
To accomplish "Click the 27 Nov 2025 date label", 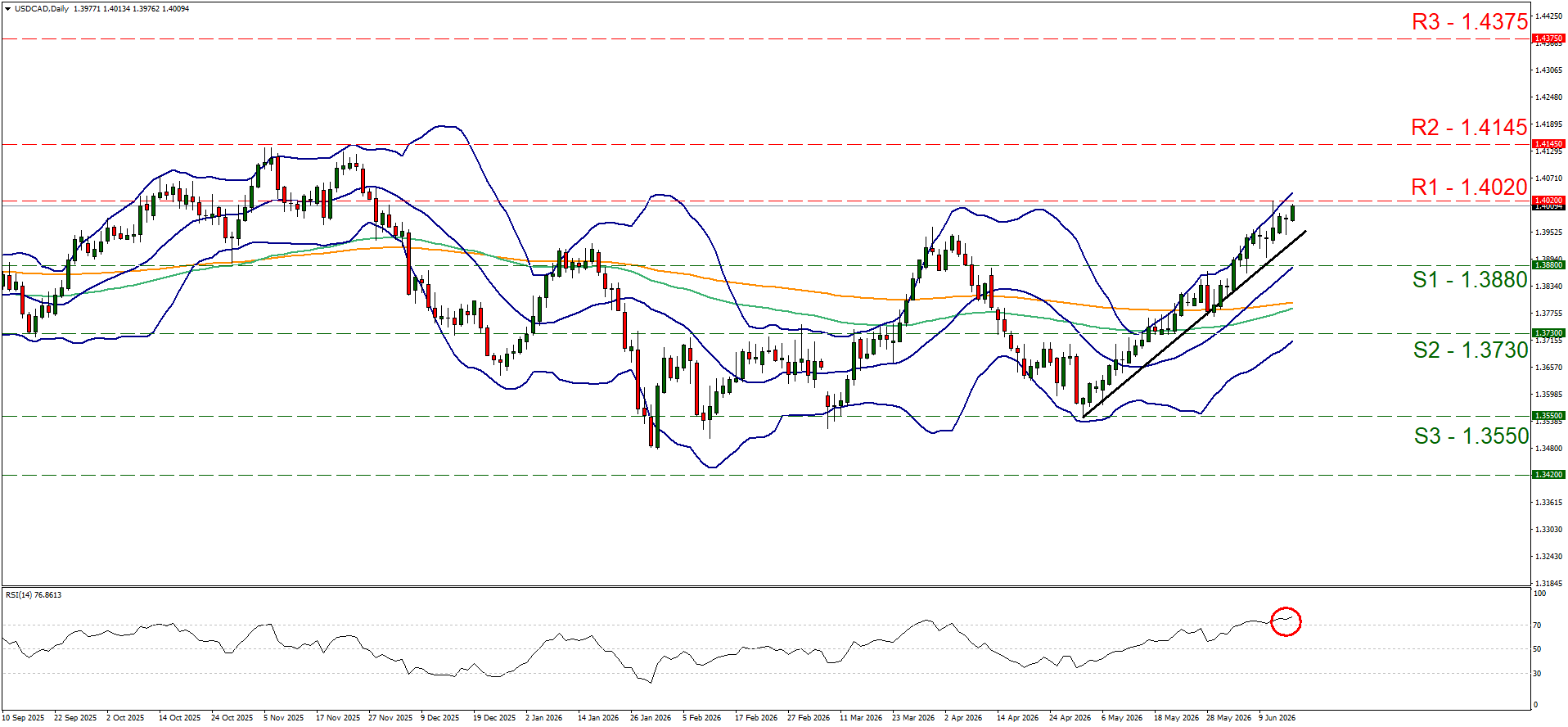I will coord(390,718).
